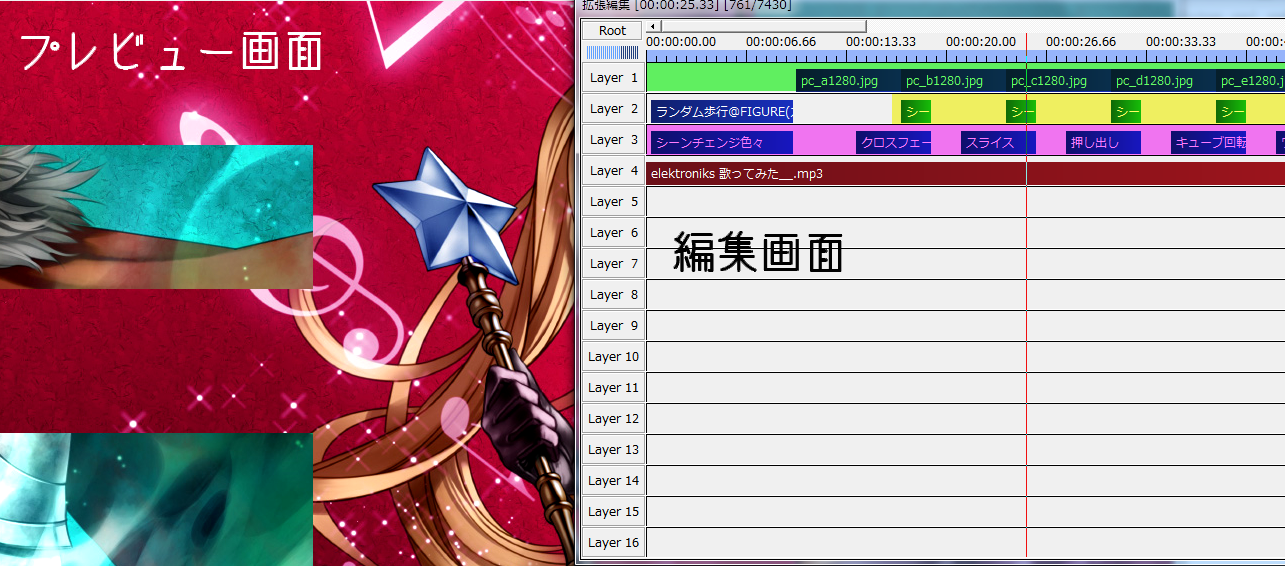Toggle visibility of Layer 15

(614, 512)
